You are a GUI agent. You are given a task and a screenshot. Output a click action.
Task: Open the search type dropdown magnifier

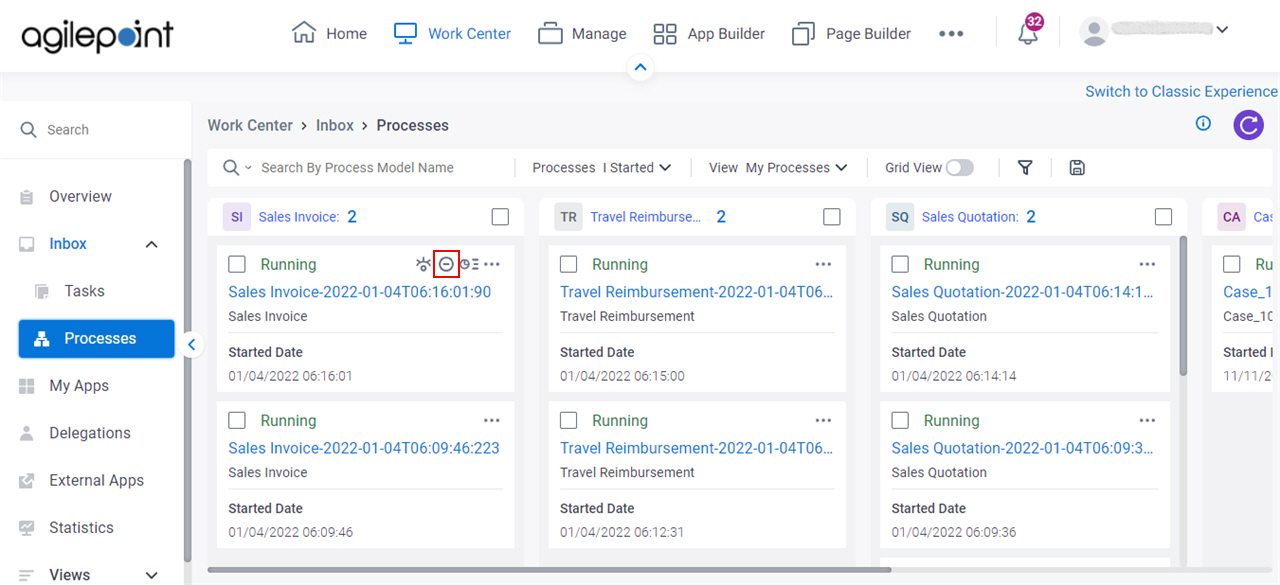point(237,167)
